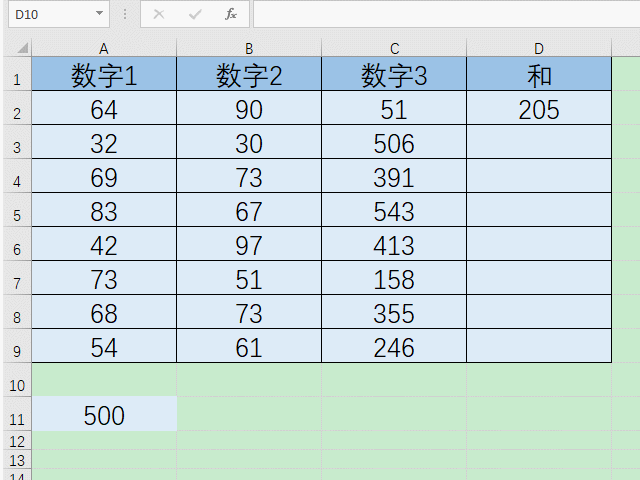Open the Name Box dropdown arrow
Screen dimensions: 640x480
[99, 13]
